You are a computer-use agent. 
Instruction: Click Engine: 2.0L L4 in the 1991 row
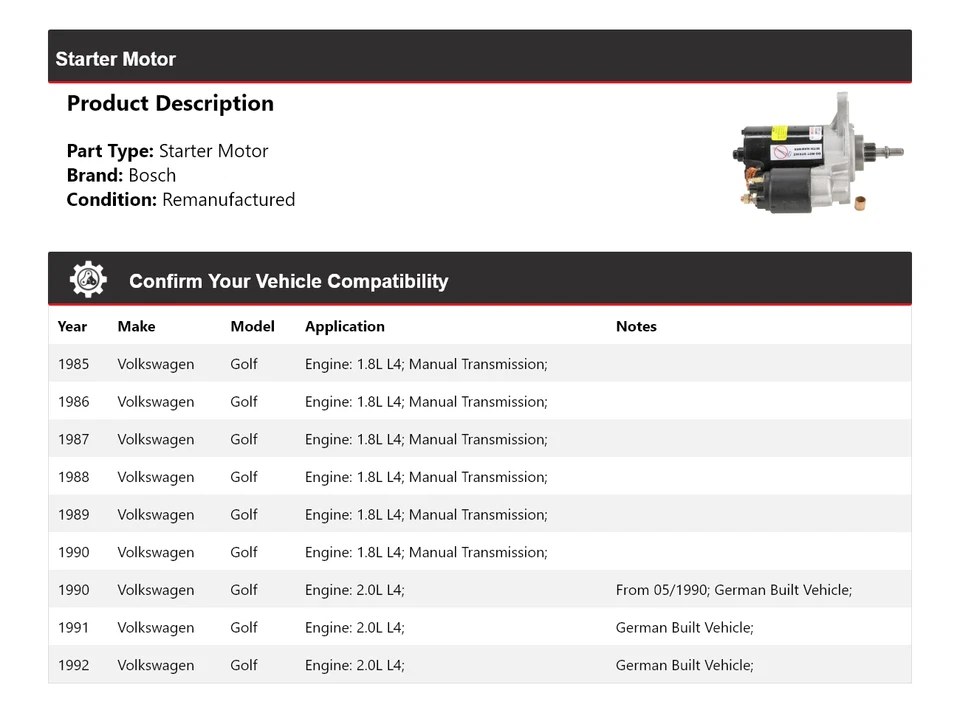click(x=354, y=628)
